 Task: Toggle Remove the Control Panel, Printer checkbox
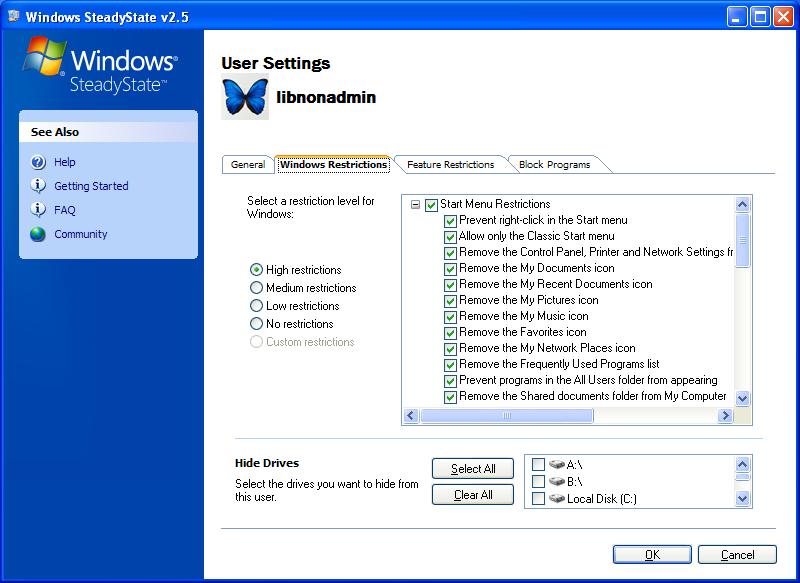450,253
